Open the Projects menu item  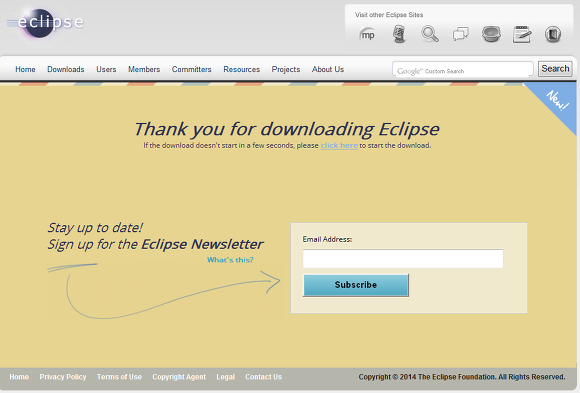(286, 70)
